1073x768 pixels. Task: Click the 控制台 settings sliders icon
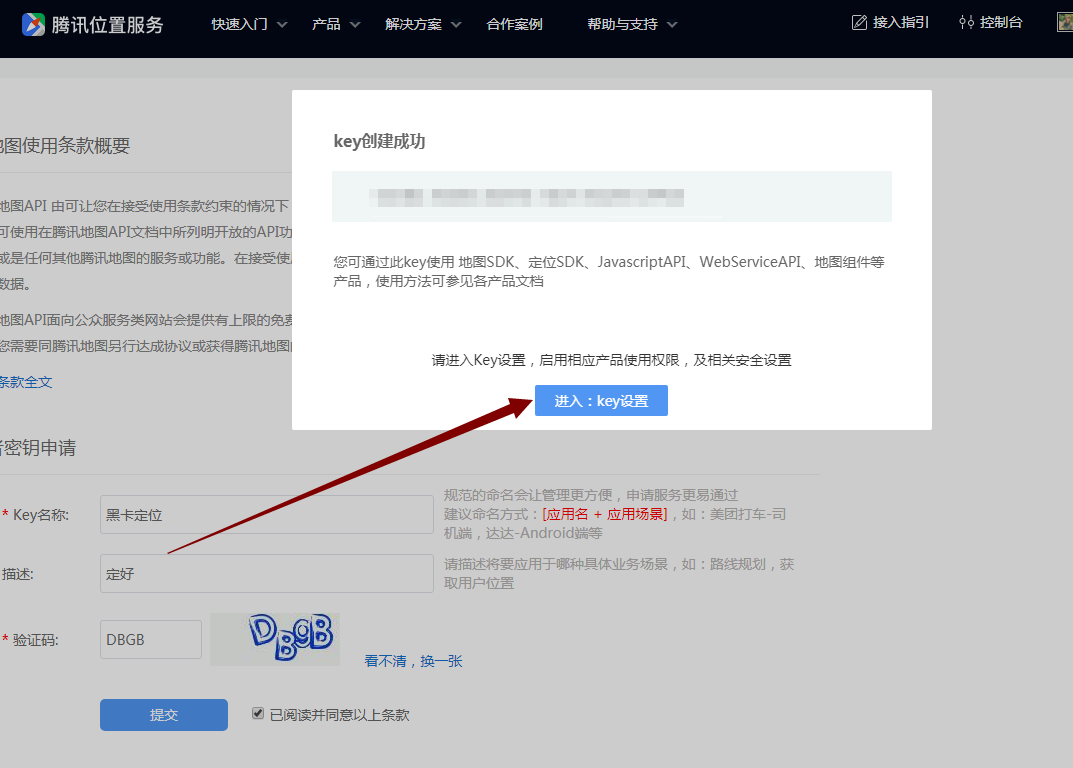point(966,22)
